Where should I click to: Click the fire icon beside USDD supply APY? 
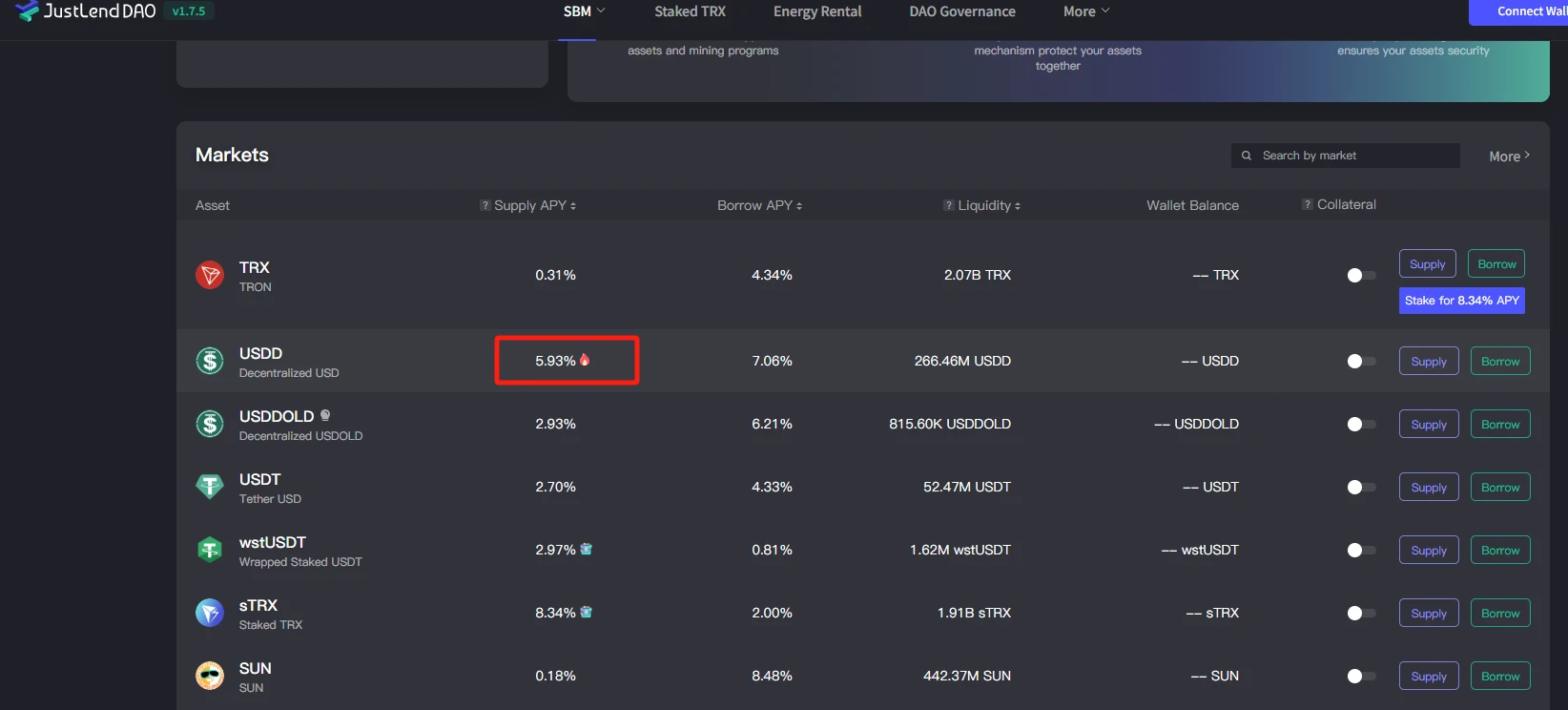pyautogui.click(x=585, y=360)
